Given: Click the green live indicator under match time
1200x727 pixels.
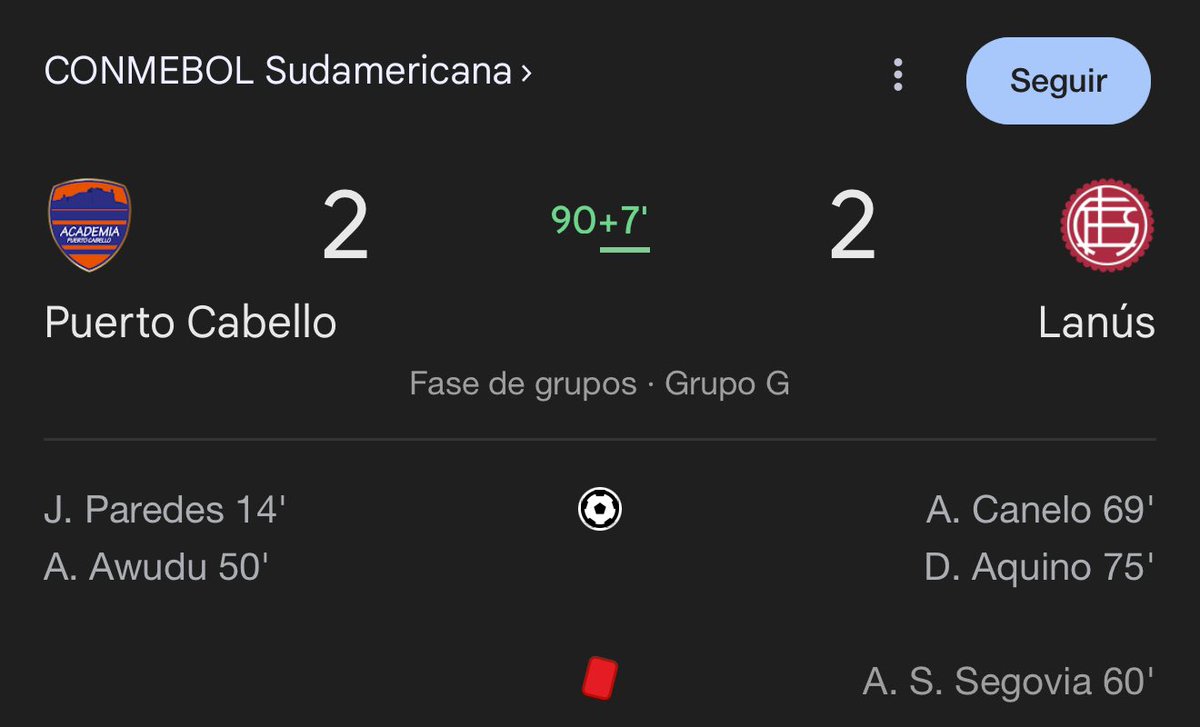Looking at the screenshot, I should [625, 249].
